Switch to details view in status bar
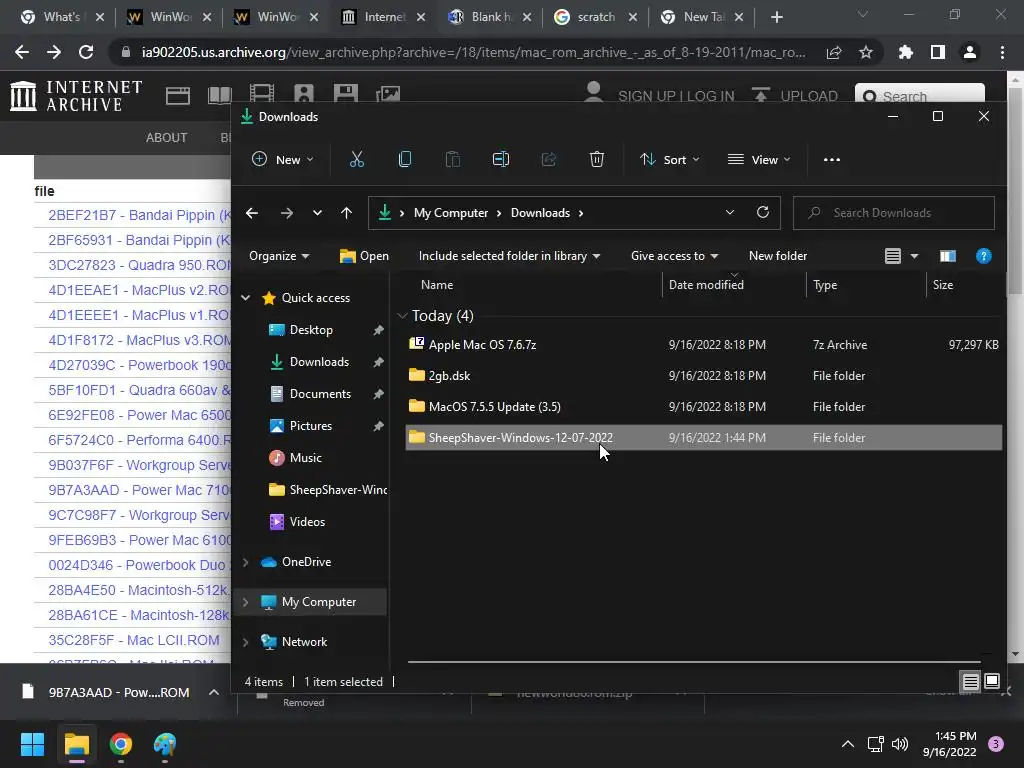 point(970,682)
